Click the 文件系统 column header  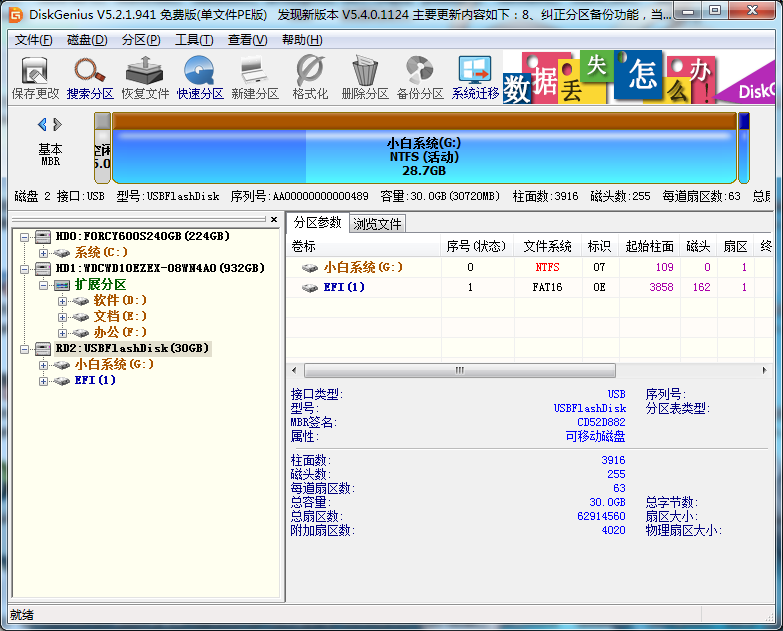pyautogui.click(x=547, y=246)
